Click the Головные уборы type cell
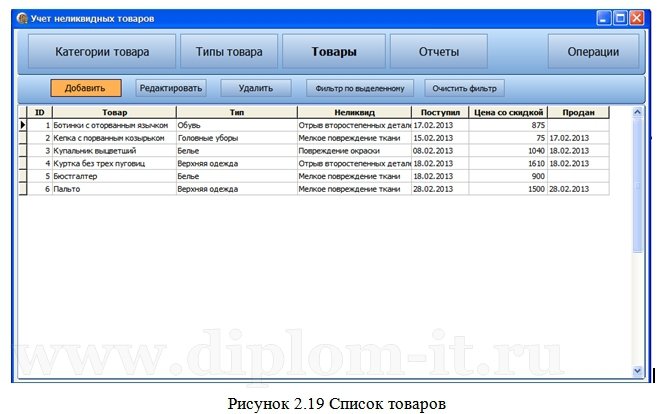The image size is (665, 414). coord(237,138)
